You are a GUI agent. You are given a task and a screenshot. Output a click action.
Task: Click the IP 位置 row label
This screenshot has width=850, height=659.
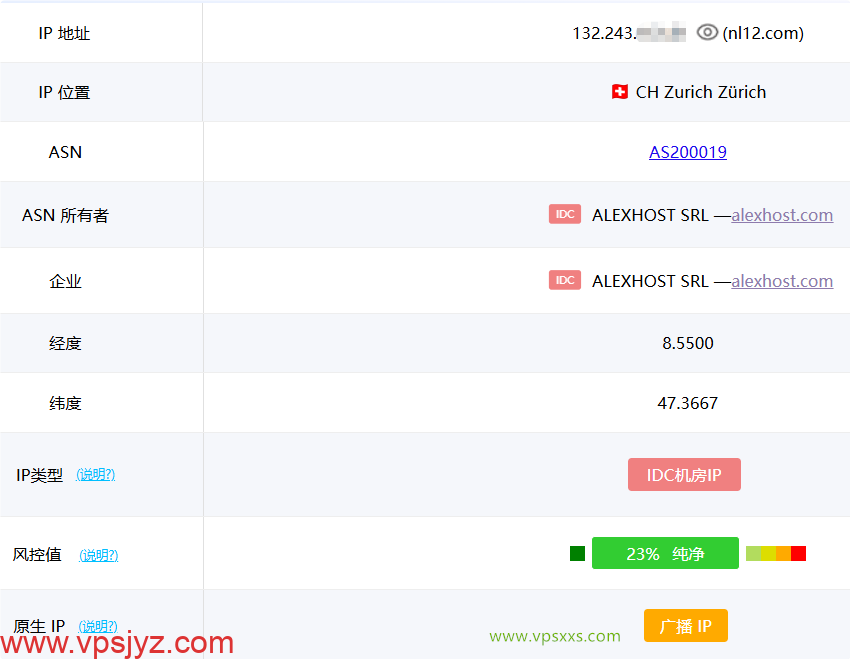coord(64,92)
